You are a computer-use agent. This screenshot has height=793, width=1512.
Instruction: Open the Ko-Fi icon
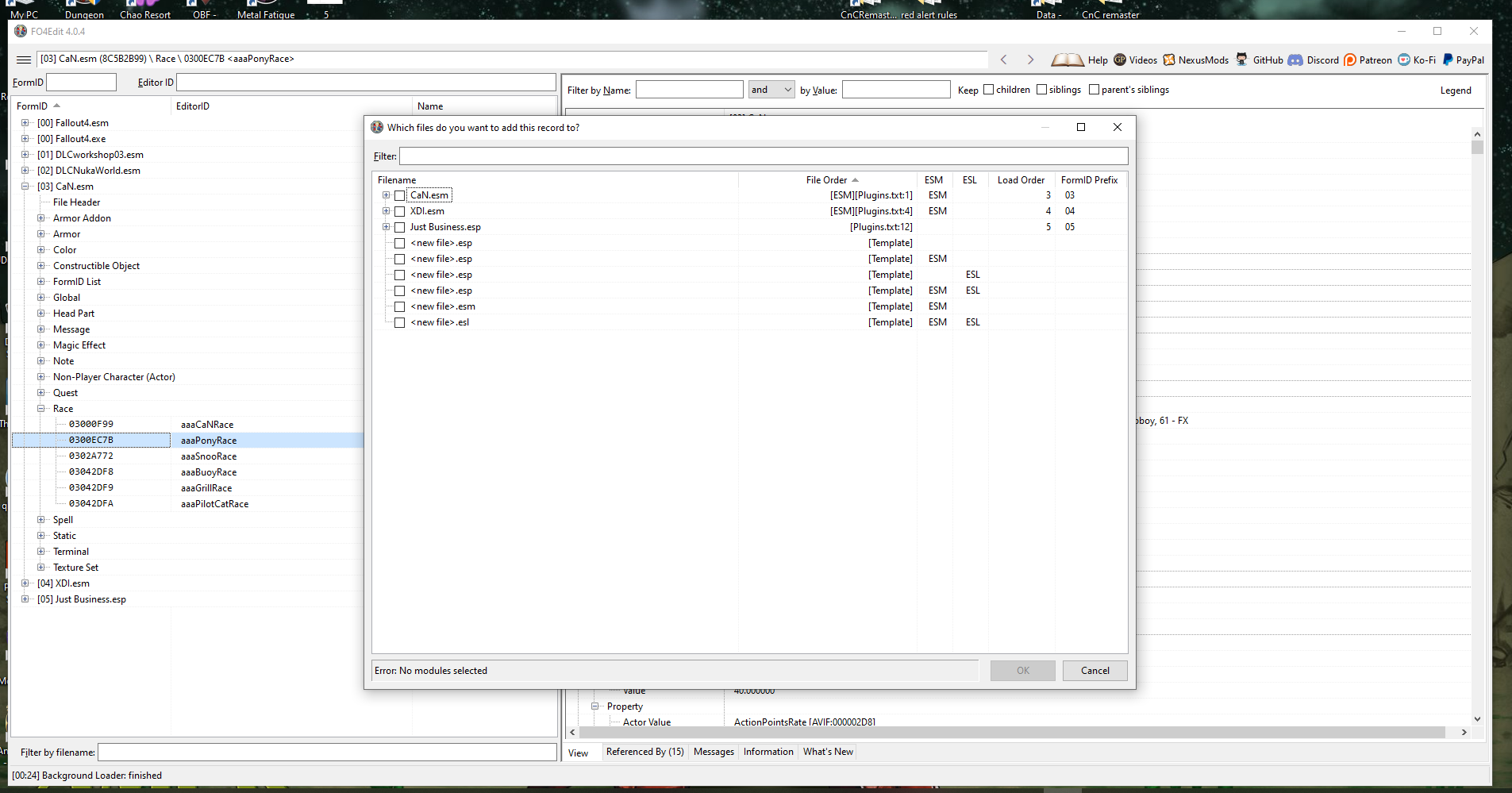(x=1404, y=60)
